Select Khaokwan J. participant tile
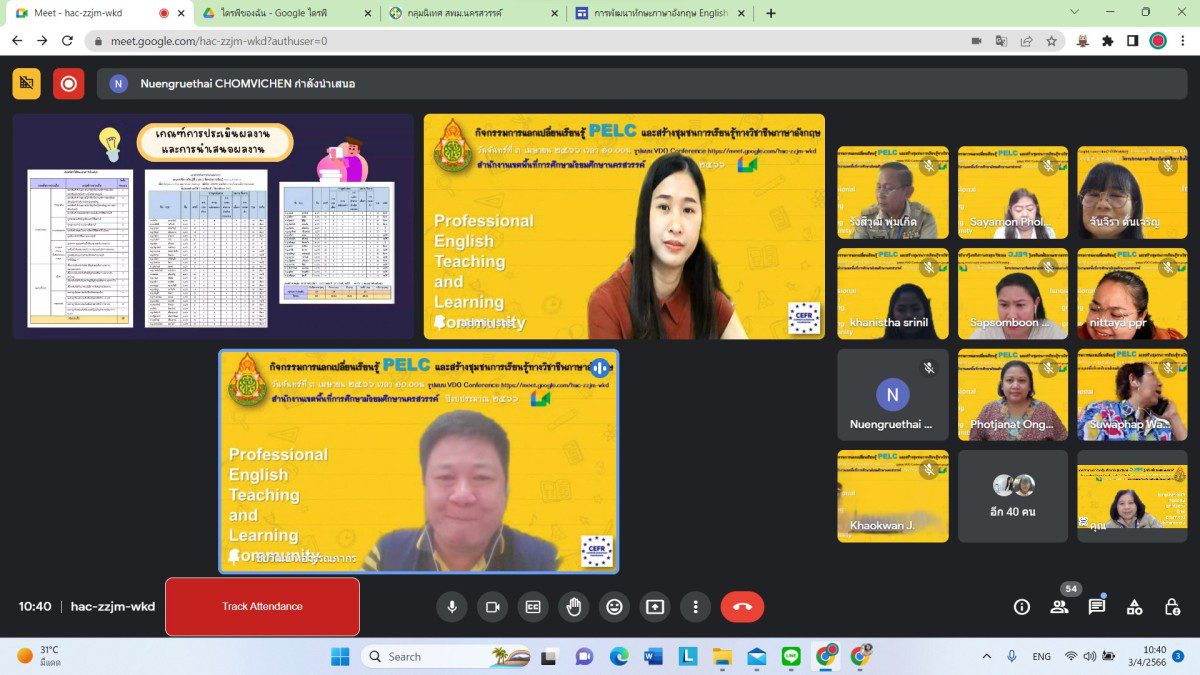 tap(893, 496)
